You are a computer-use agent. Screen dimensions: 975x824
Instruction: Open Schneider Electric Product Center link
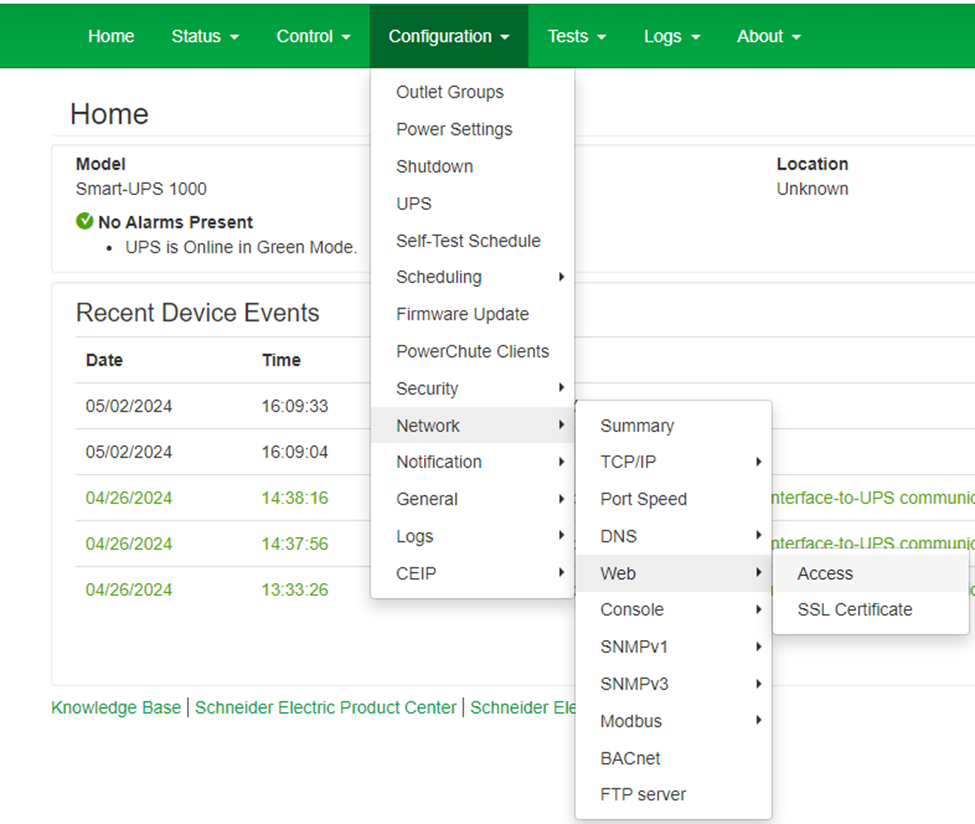326,708
